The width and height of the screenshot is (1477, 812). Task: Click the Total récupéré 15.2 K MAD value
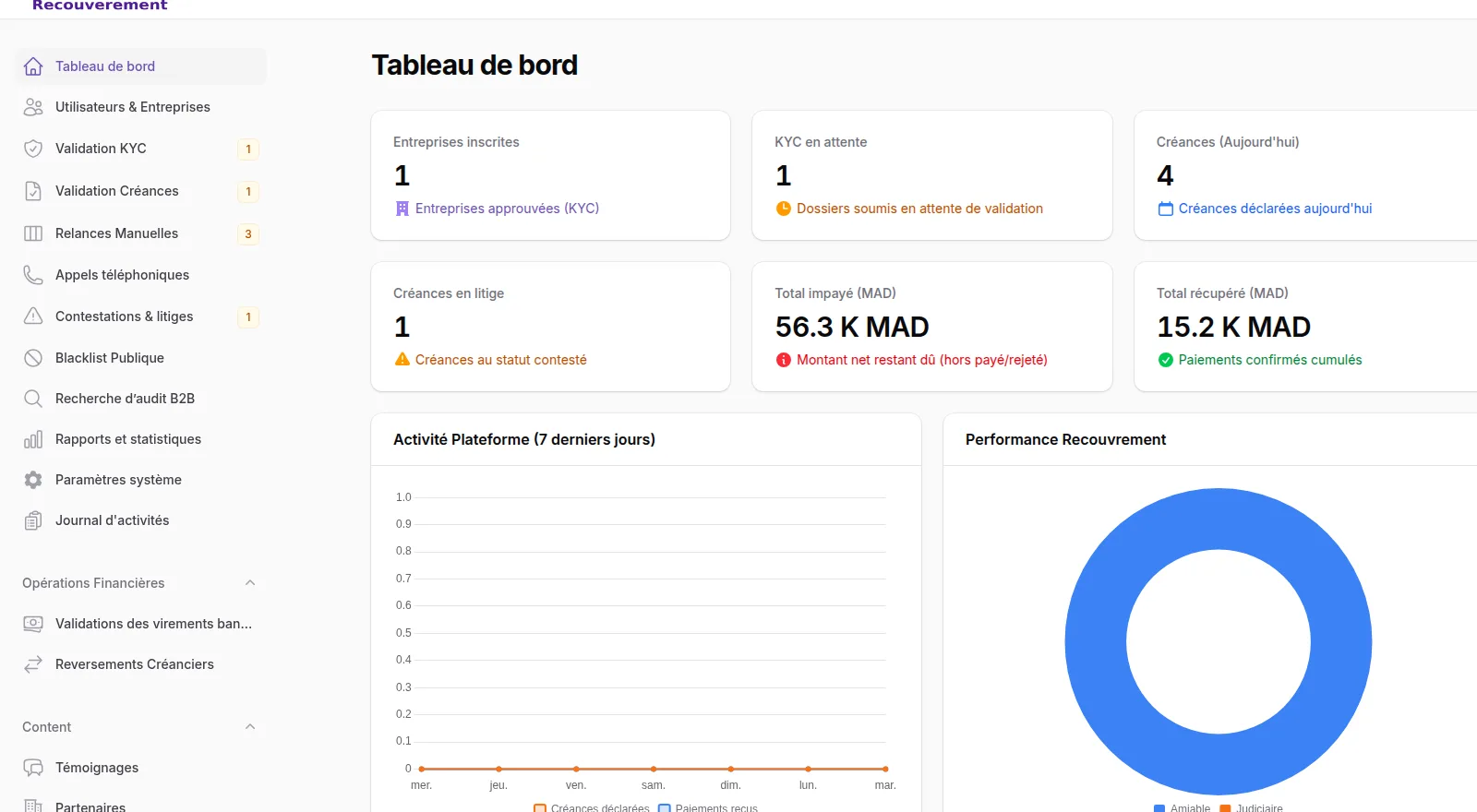coord(1234,327)
